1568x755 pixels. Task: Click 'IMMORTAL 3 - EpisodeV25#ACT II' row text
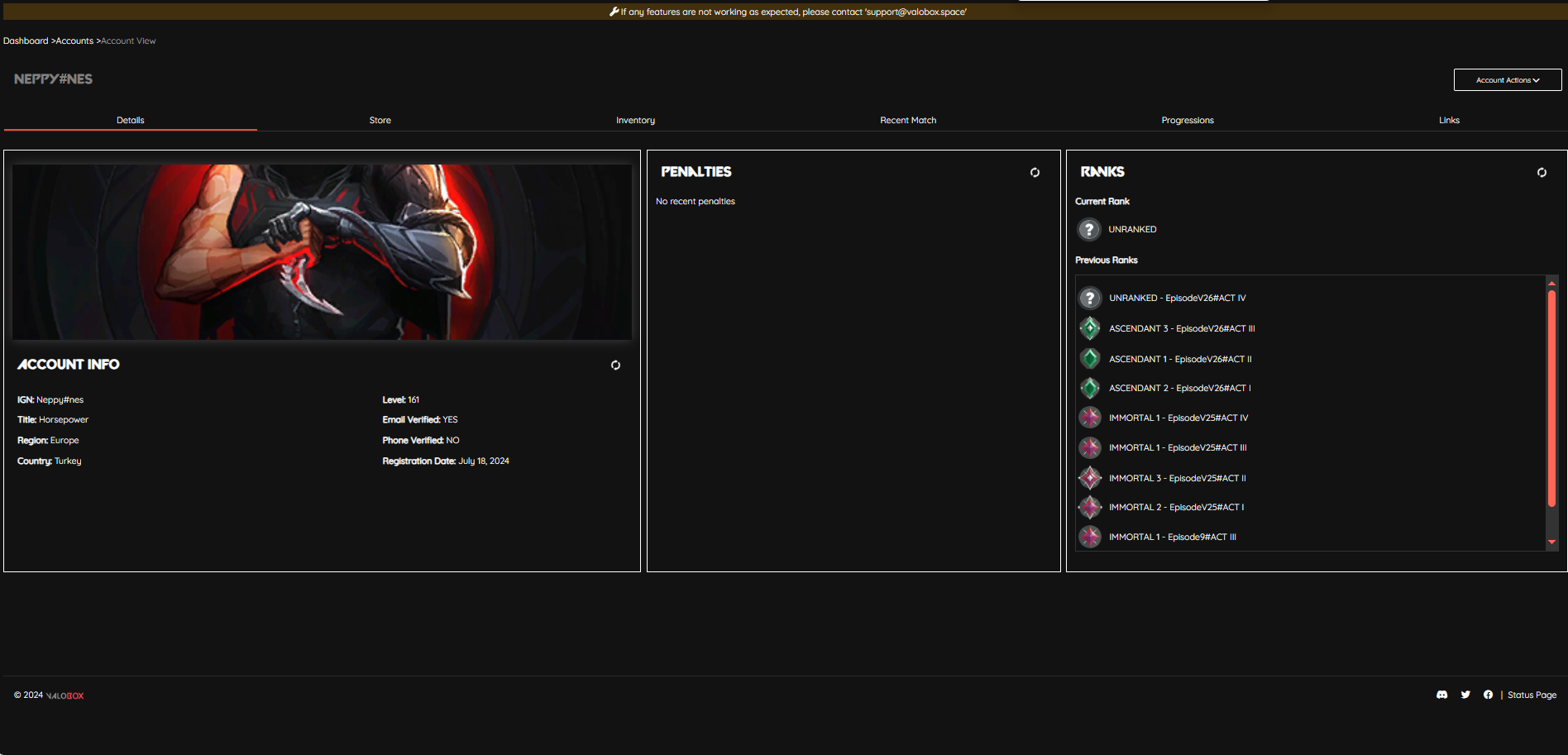coord(1178,478)
